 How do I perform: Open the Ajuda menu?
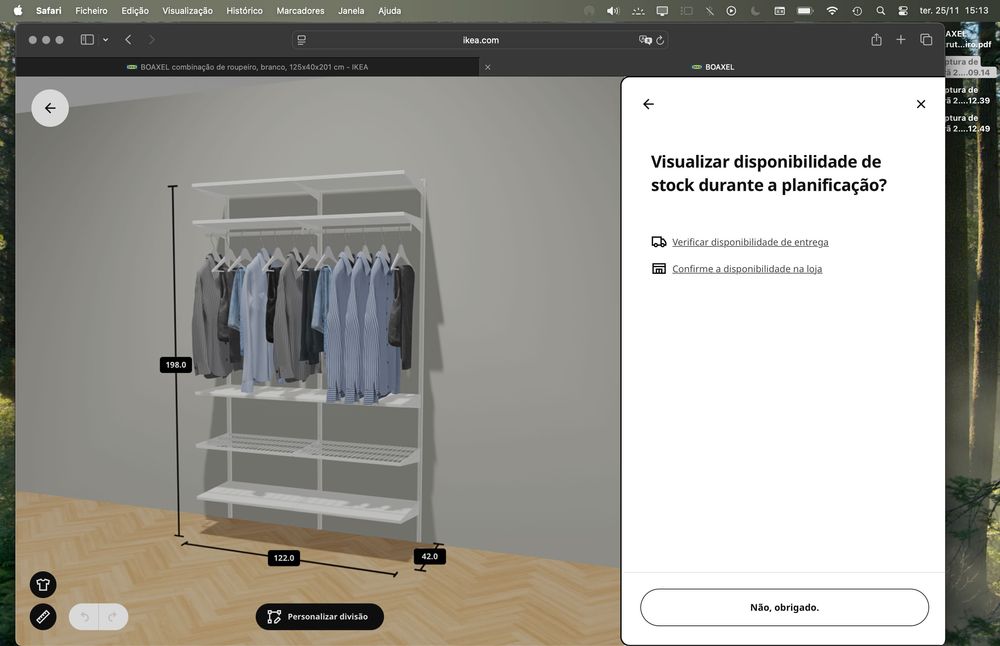pos(390,10)
